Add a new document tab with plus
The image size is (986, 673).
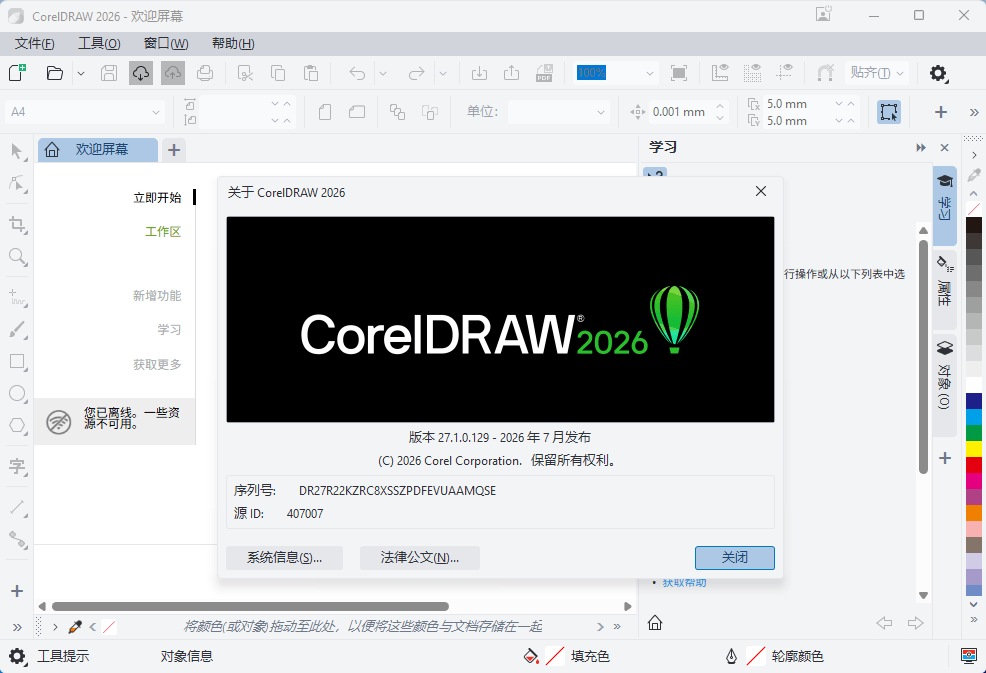pos(174,150)
